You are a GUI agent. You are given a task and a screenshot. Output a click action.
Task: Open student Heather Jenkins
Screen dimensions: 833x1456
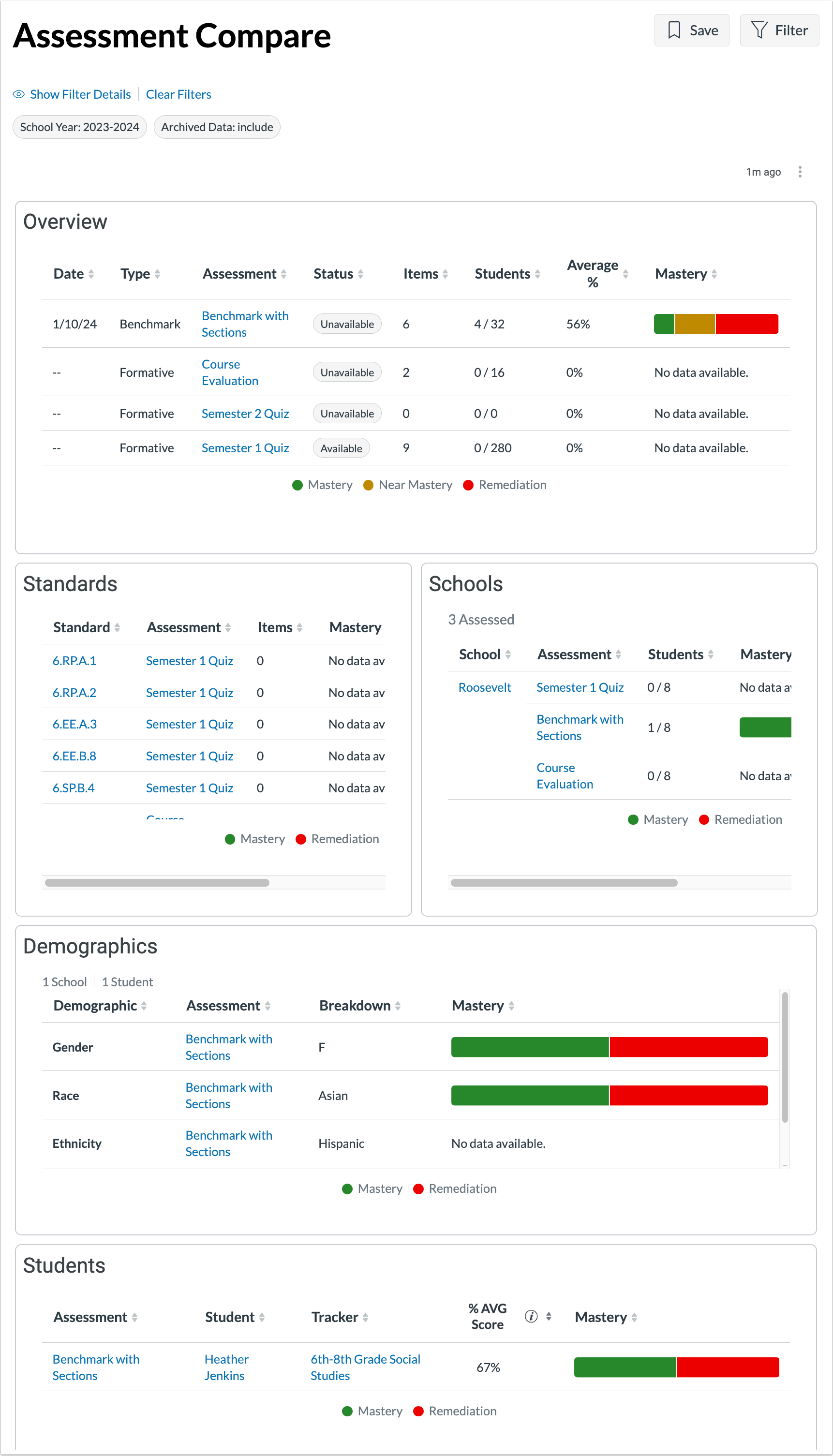coord(226,1367)
